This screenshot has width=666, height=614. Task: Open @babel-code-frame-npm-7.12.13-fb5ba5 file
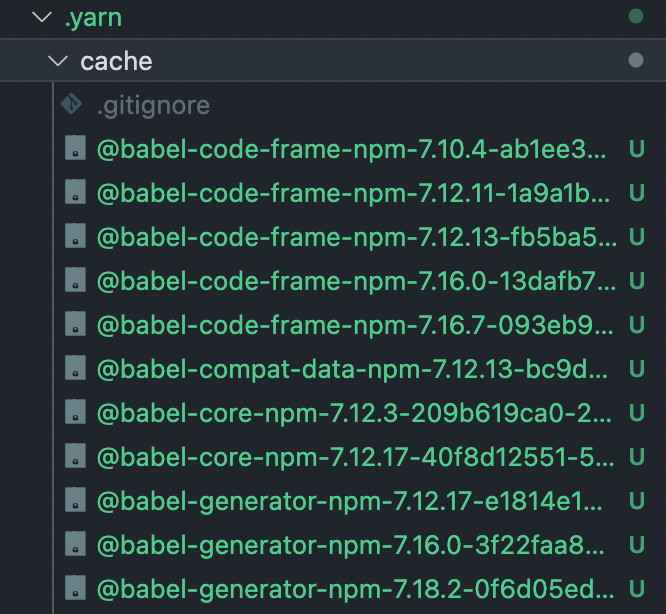[x=357, y=237]
